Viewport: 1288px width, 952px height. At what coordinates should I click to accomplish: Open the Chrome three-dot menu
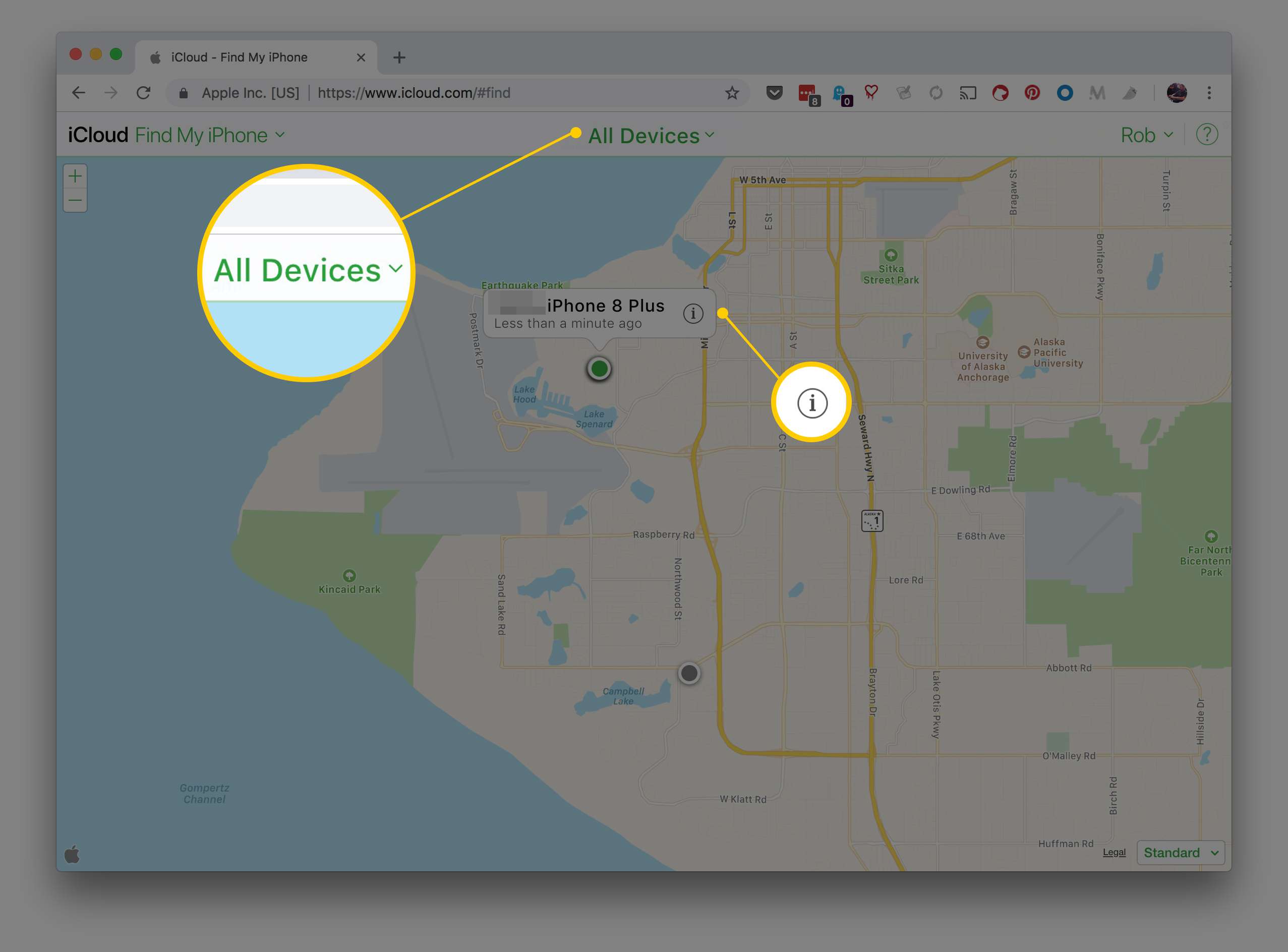click(1209, 93)
